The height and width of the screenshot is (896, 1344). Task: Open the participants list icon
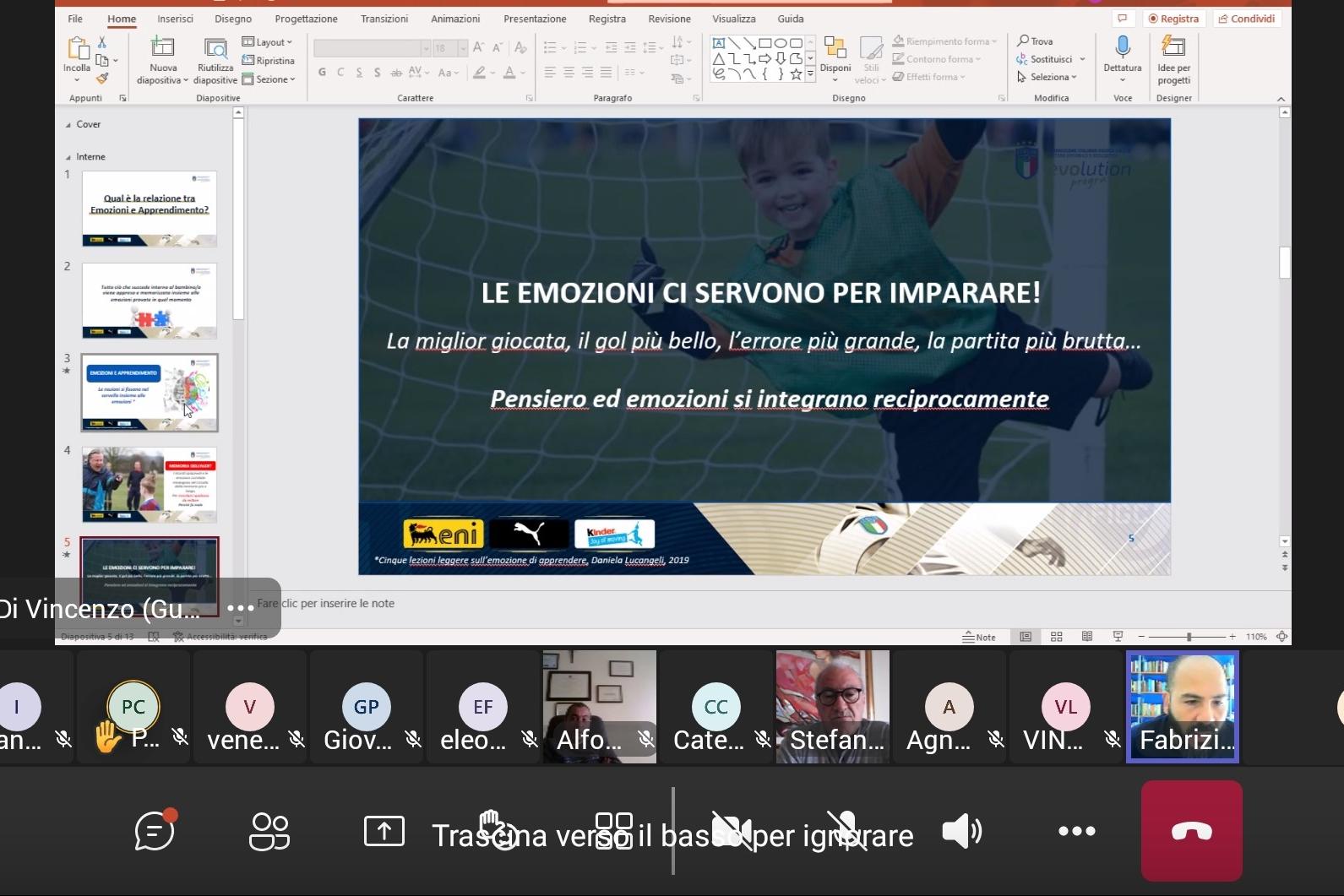[269, 832]
